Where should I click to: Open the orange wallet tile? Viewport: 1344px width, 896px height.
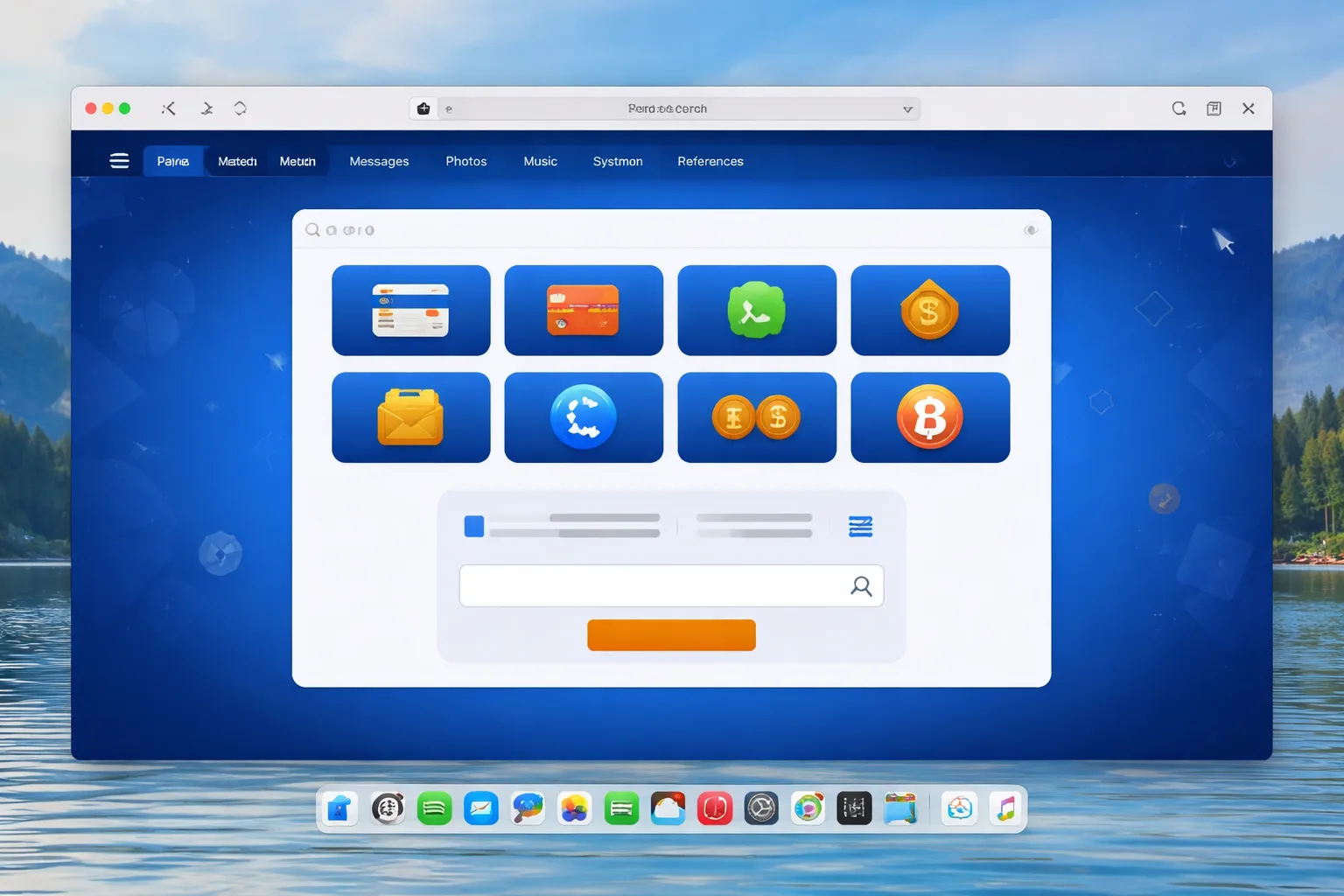584,311
